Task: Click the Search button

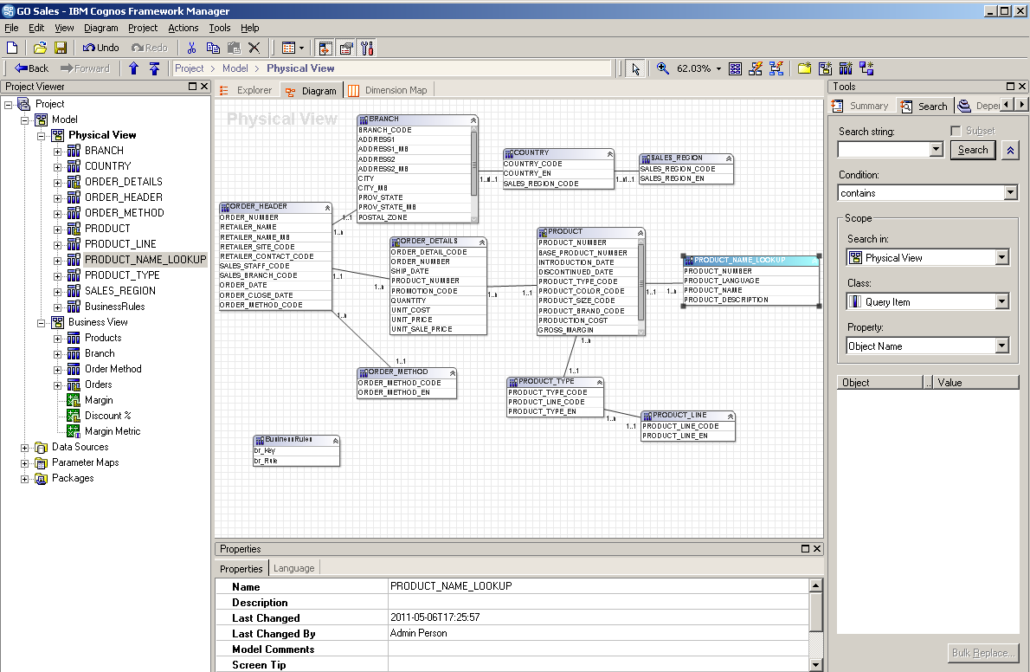Action: [x=973, y=150]
